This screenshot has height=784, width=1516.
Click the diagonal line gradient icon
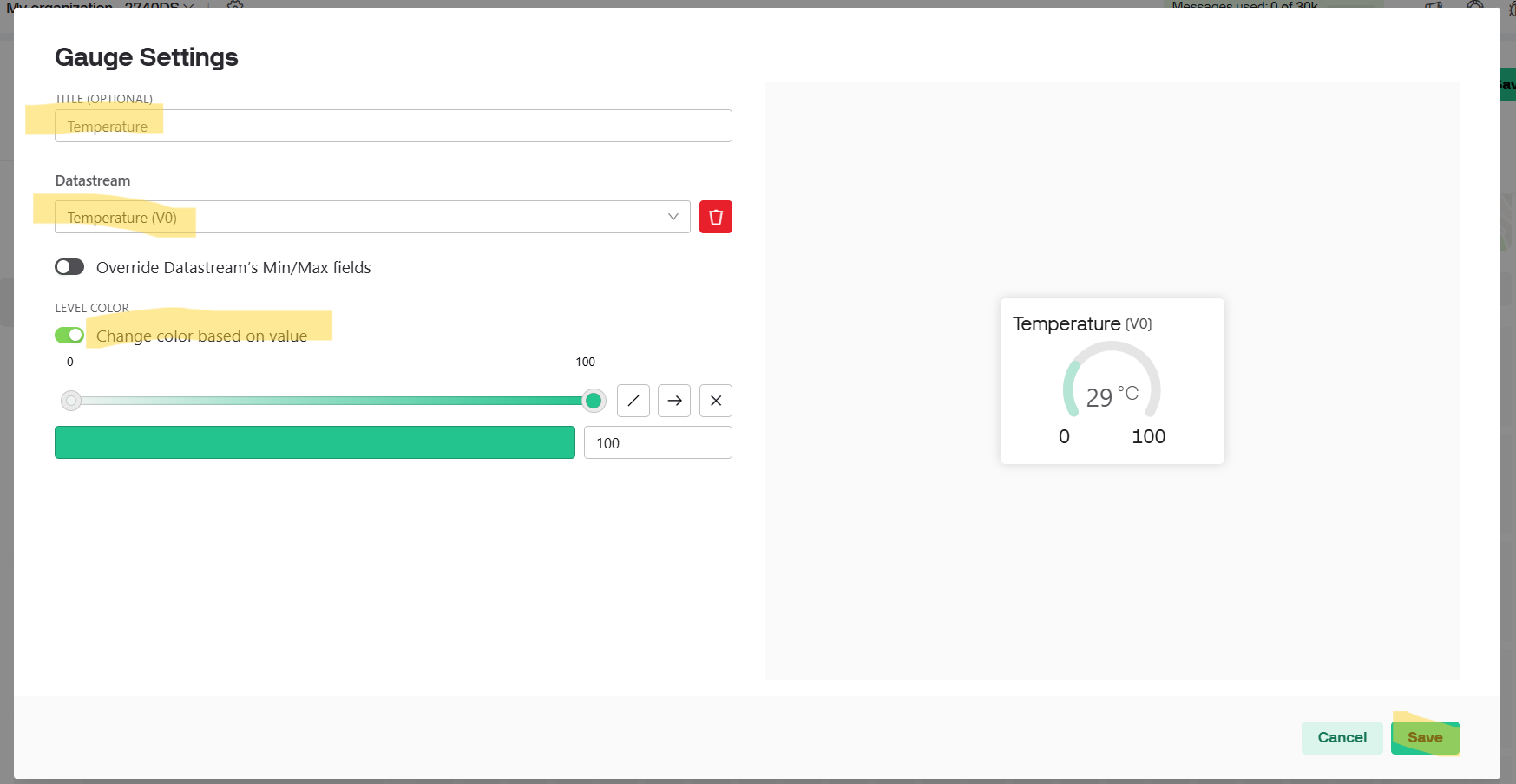[633, 401]
